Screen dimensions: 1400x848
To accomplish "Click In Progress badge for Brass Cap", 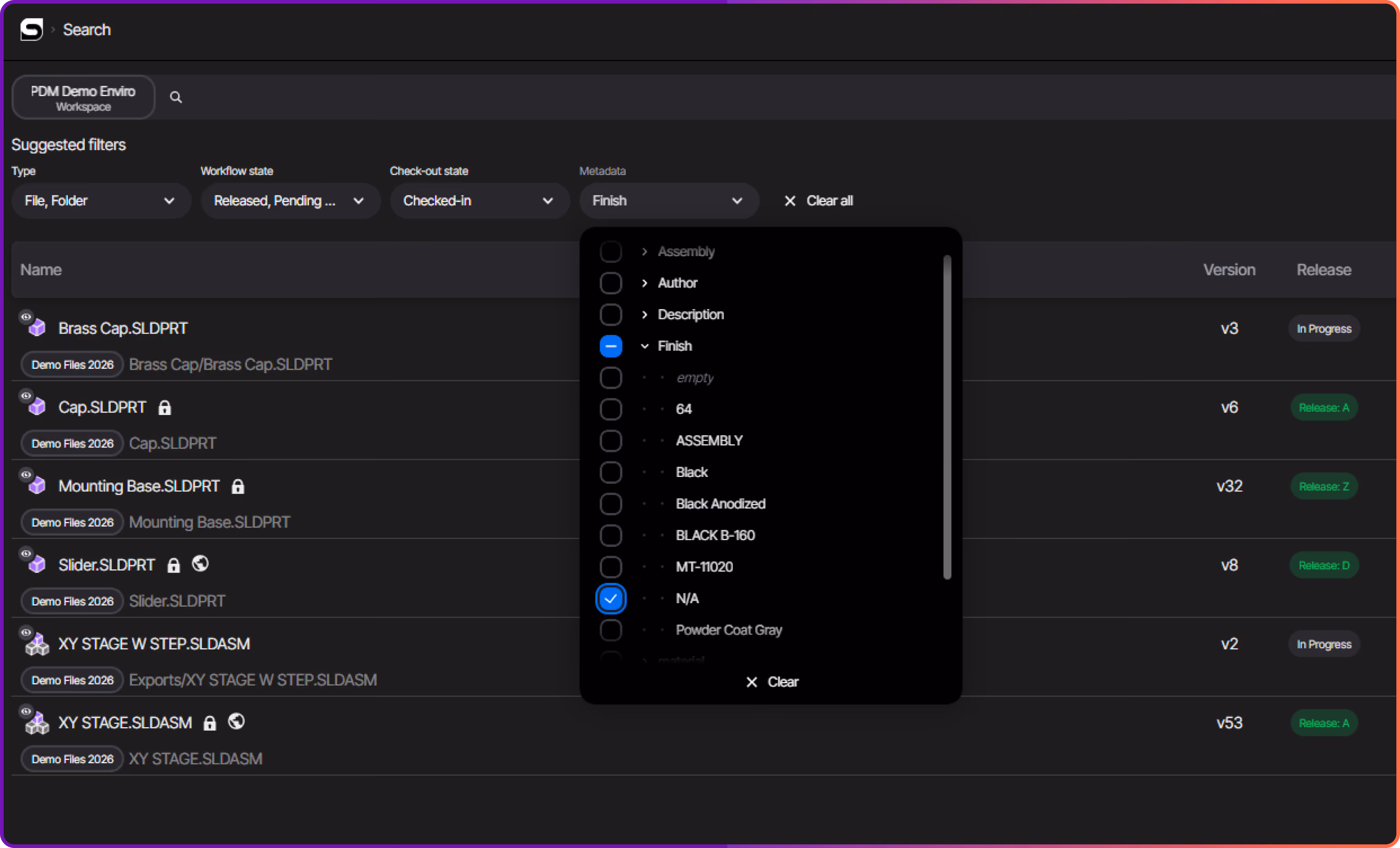I will point(1324,329).
